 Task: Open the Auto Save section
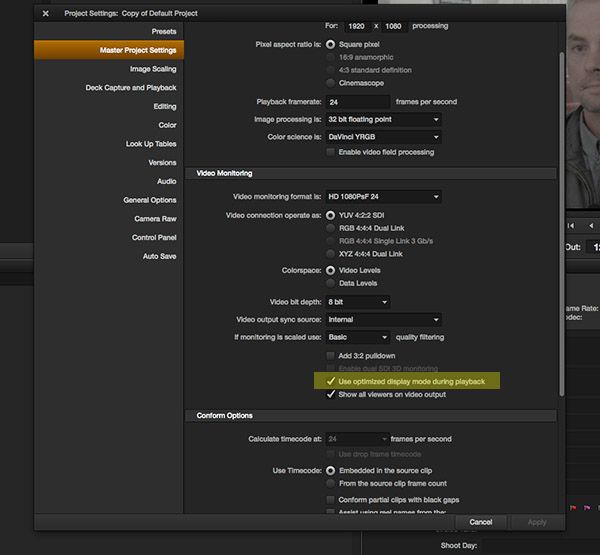[x=158, y=256]
